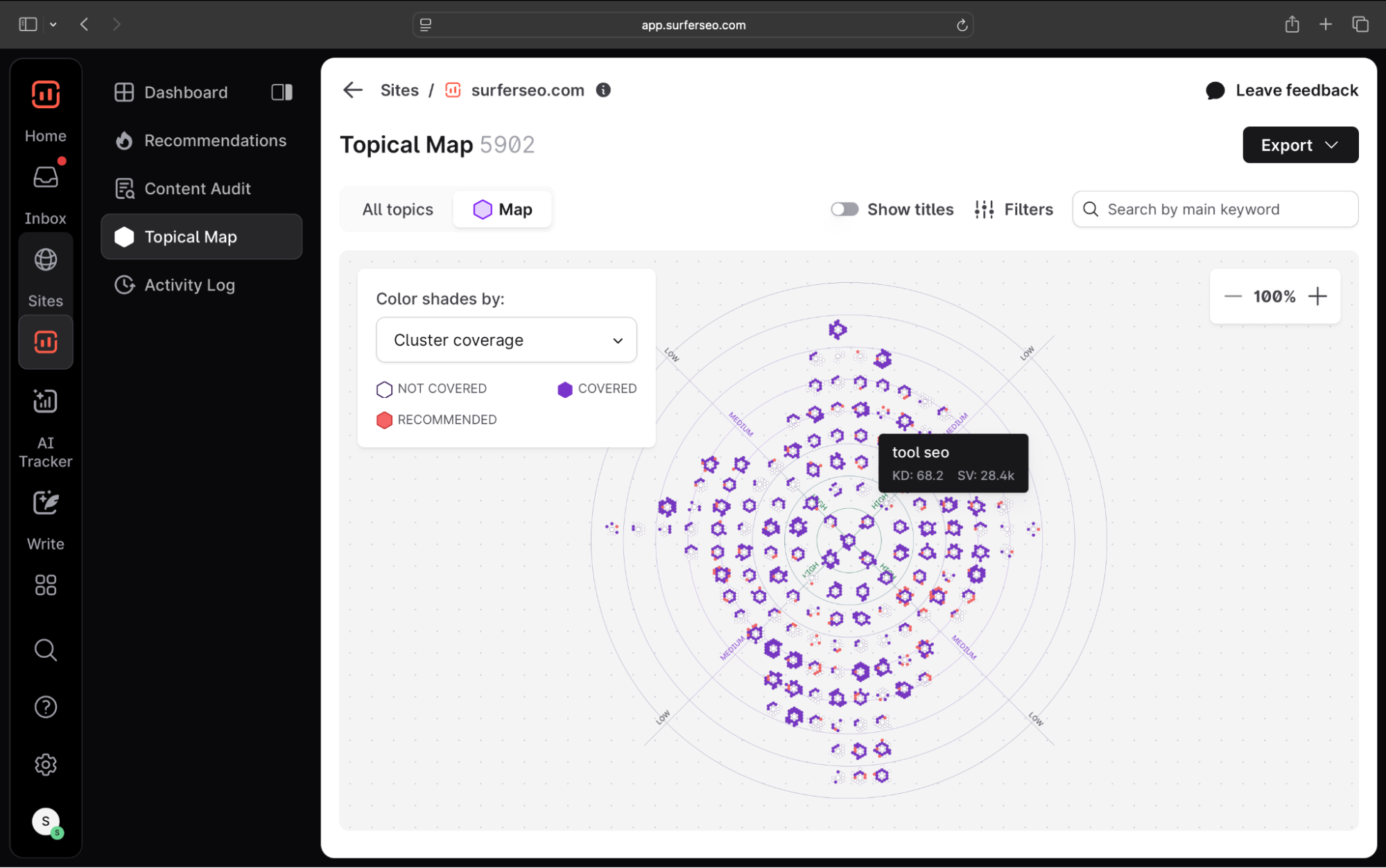Open the apps grid icon
This screenshot has height=868, width=1386.
(x=46, y=585)
